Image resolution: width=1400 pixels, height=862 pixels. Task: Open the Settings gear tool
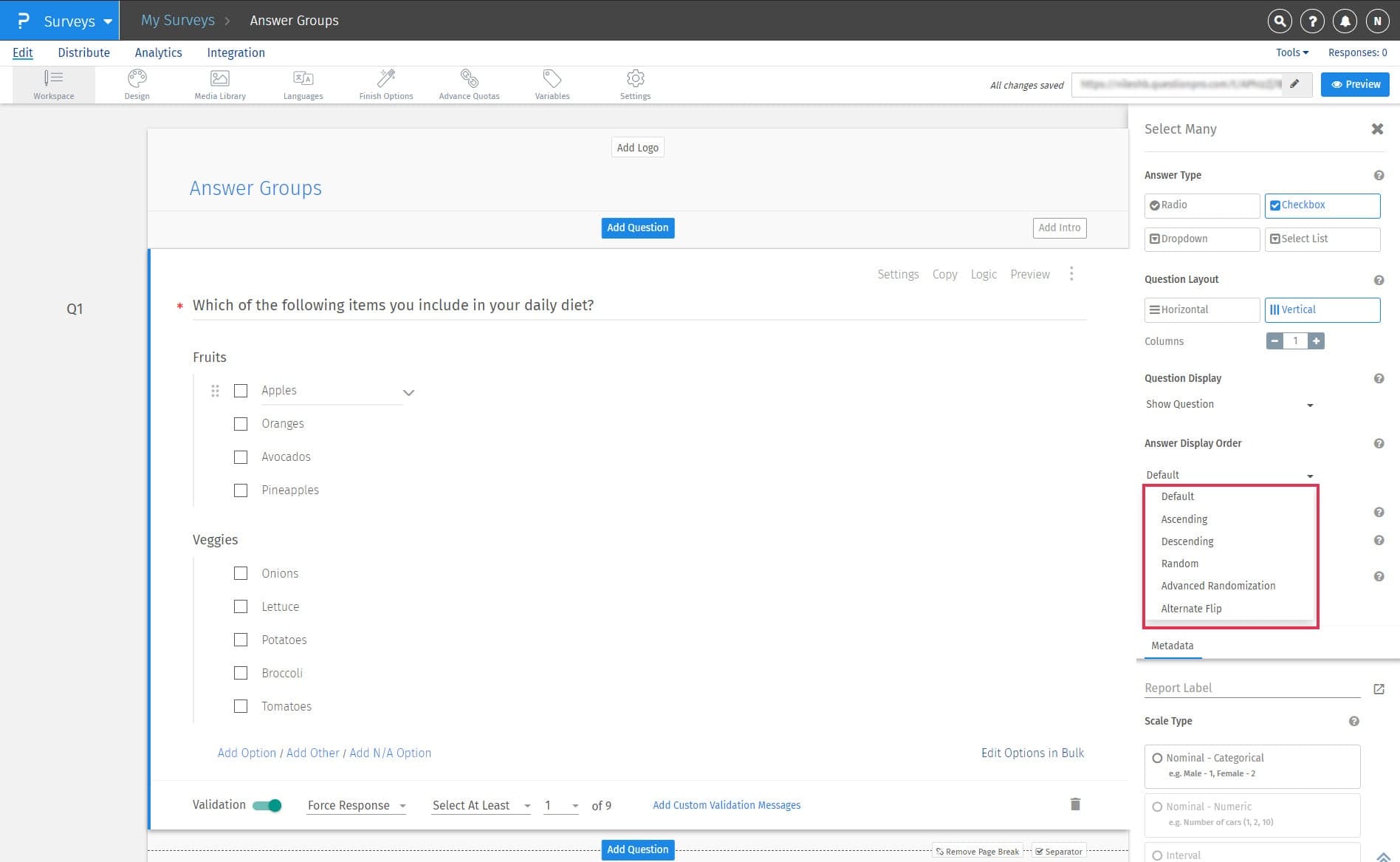(635, 84)
